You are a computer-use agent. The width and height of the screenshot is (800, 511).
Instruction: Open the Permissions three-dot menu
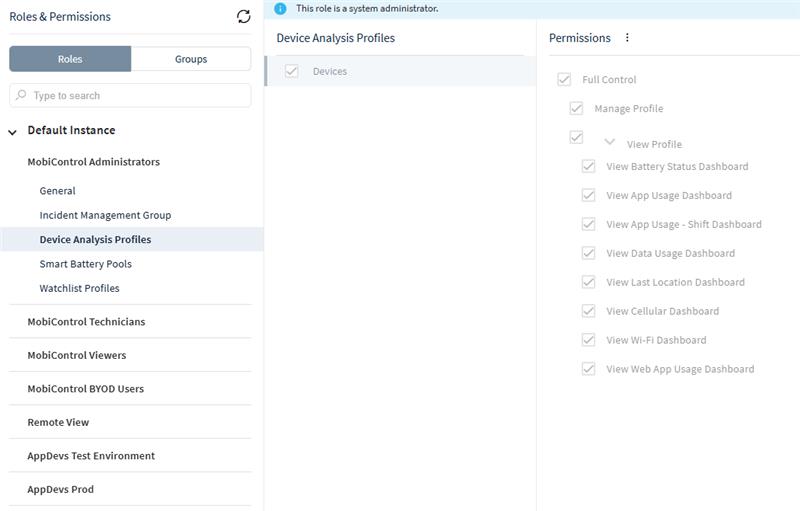click(627, 37)
